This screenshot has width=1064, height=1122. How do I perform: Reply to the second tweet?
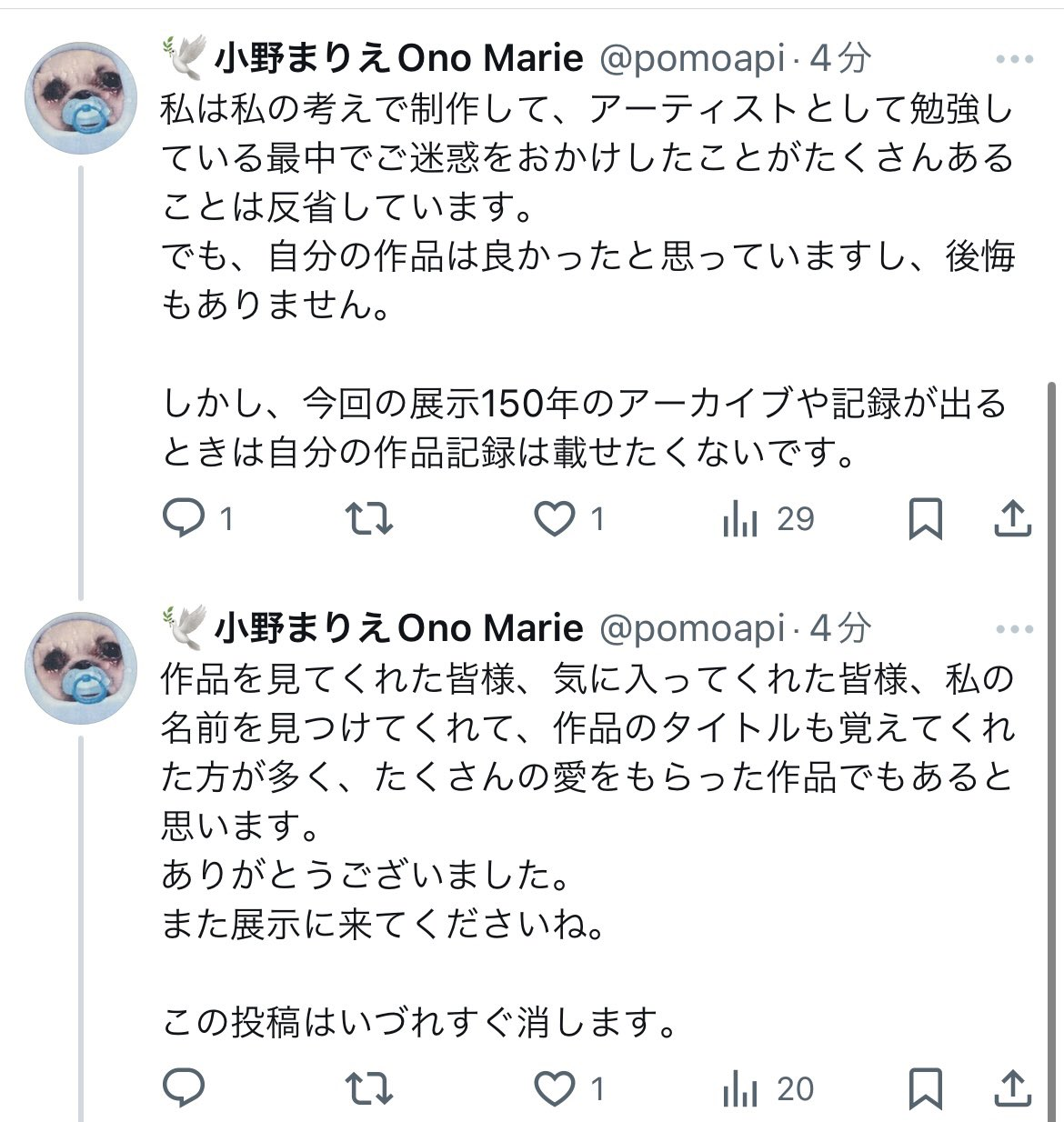(184, 1088)
